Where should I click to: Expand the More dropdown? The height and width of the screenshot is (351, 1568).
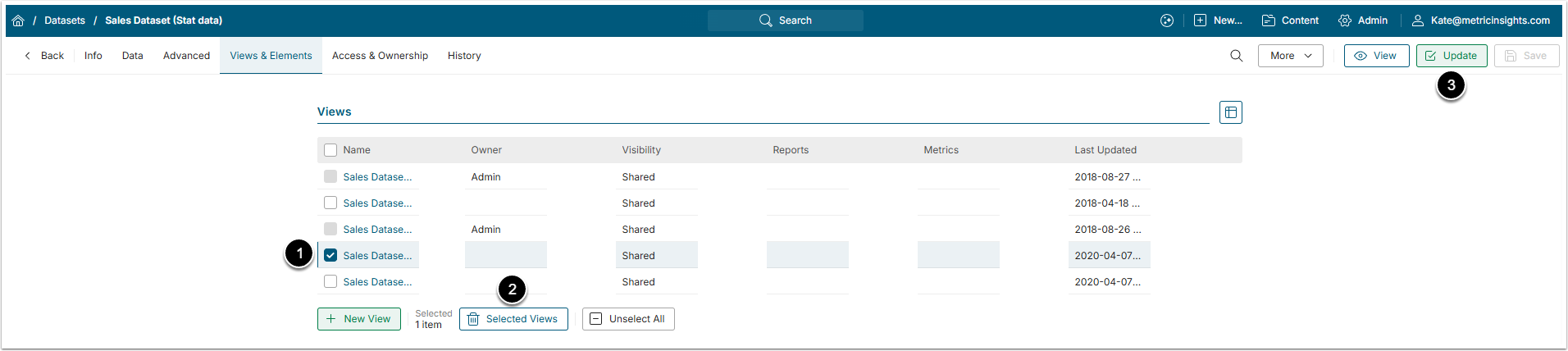(x=1290, y=56)
